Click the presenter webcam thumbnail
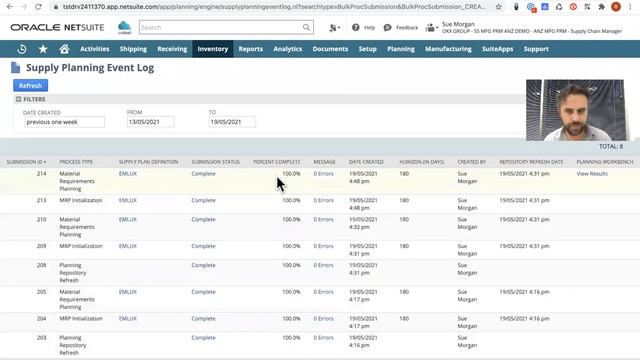The image size is (640, 360). click(x=575, y=110)
